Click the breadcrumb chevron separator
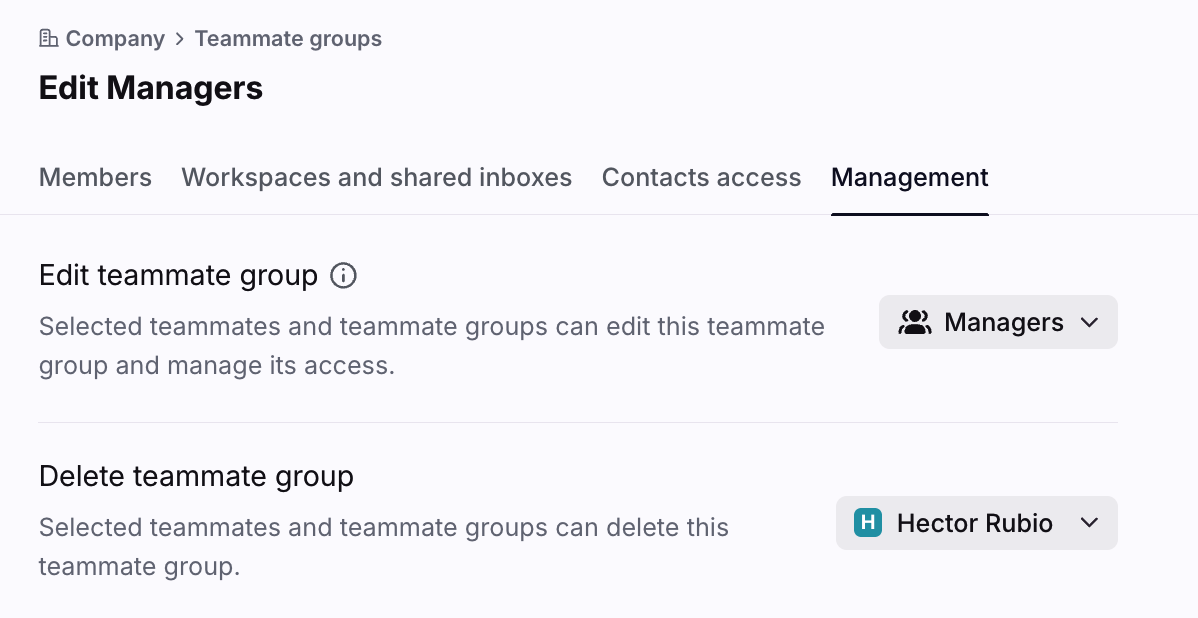The height and width of the screenshot is (618, 1198). [x=180, y=39]
